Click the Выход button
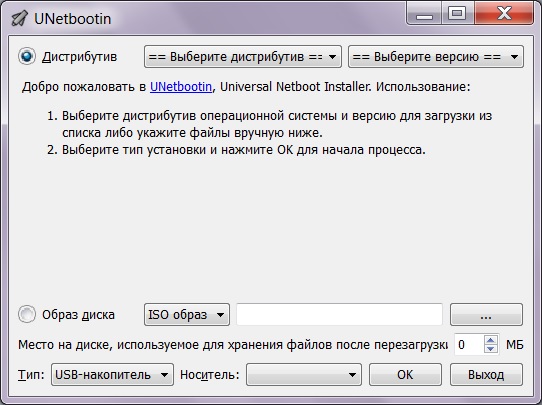The height and width of the screenshot is (405, 542). click(x=486, y=375)
